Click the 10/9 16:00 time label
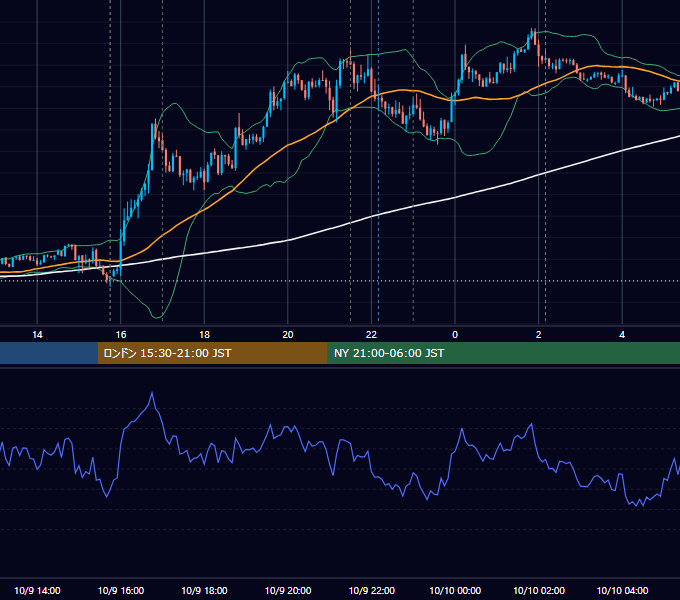Image resolution: width=680 pixels, height=600 pixels. tap(121, 590)
